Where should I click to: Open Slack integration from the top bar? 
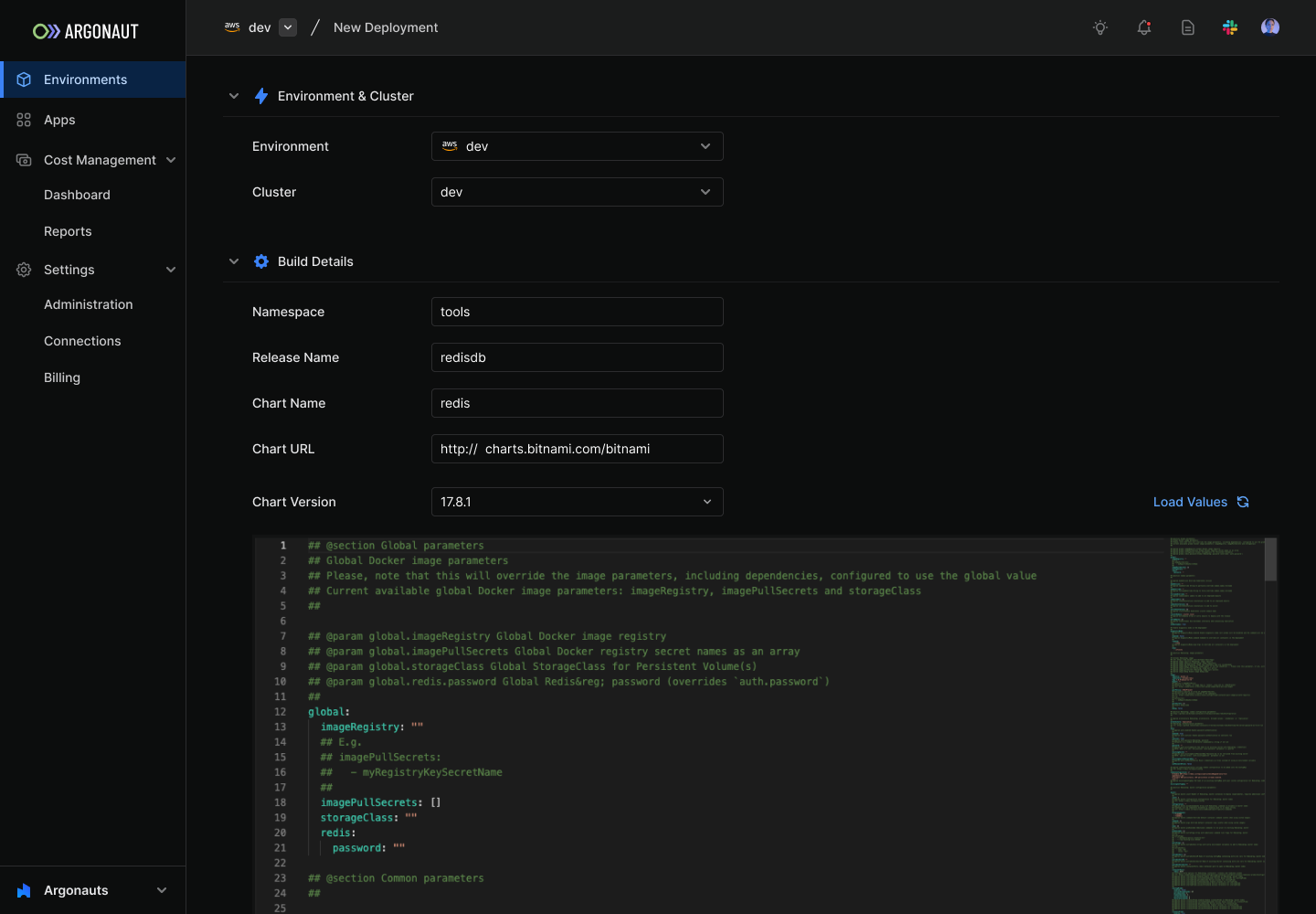[1230, 27]
